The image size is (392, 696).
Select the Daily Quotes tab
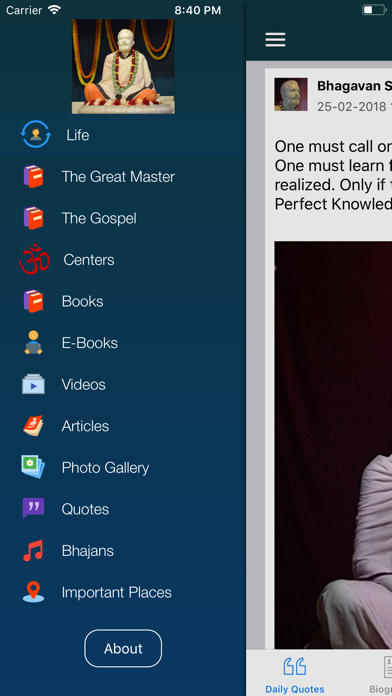[x=294, y=674]
